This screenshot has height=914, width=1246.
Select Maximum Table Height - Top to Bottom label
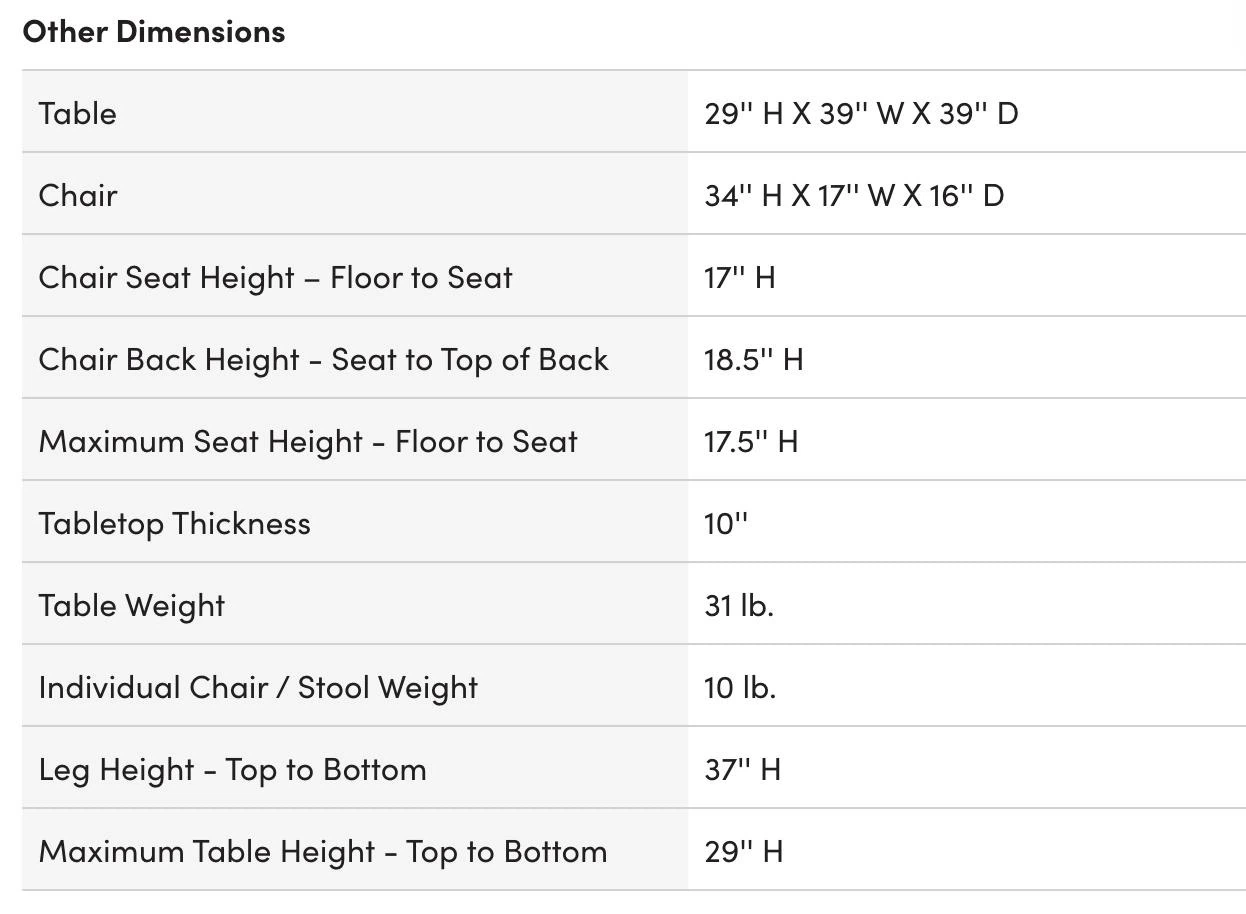323,851
